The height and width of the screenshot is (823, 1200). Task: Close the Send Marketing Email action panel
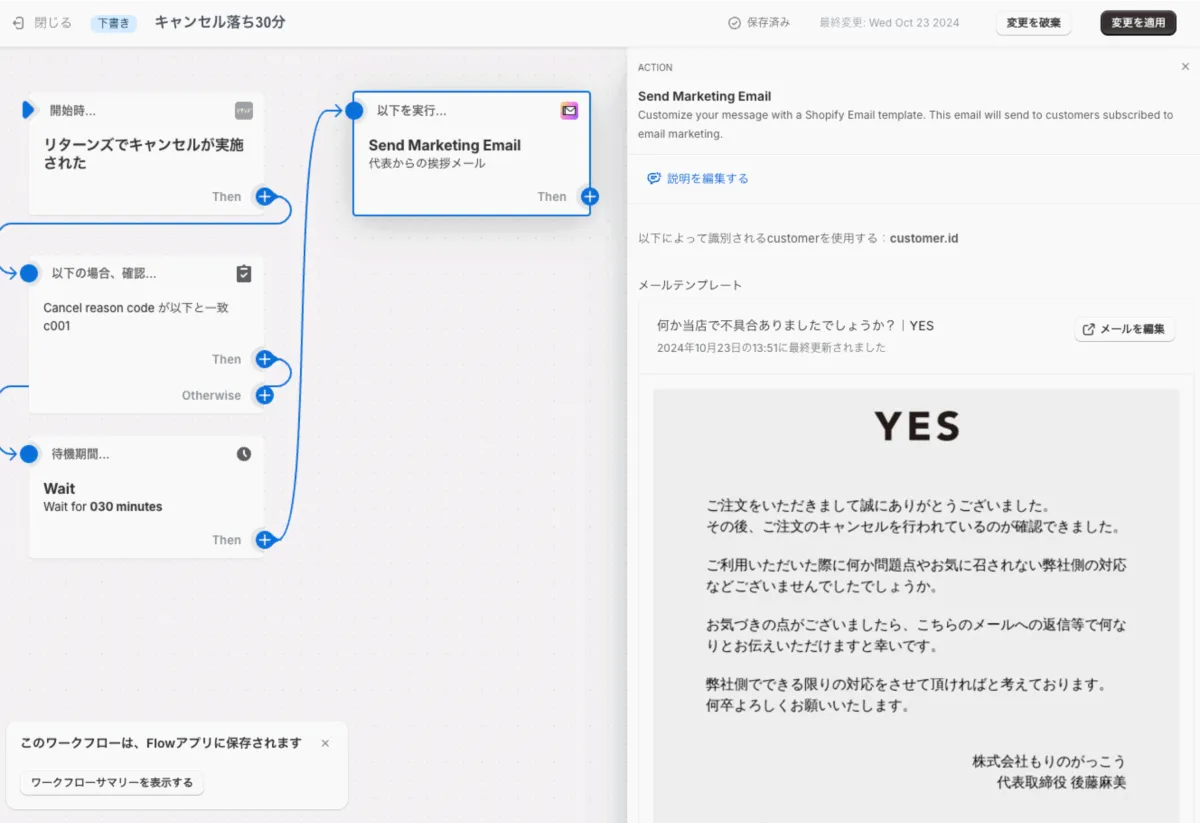1185,66
